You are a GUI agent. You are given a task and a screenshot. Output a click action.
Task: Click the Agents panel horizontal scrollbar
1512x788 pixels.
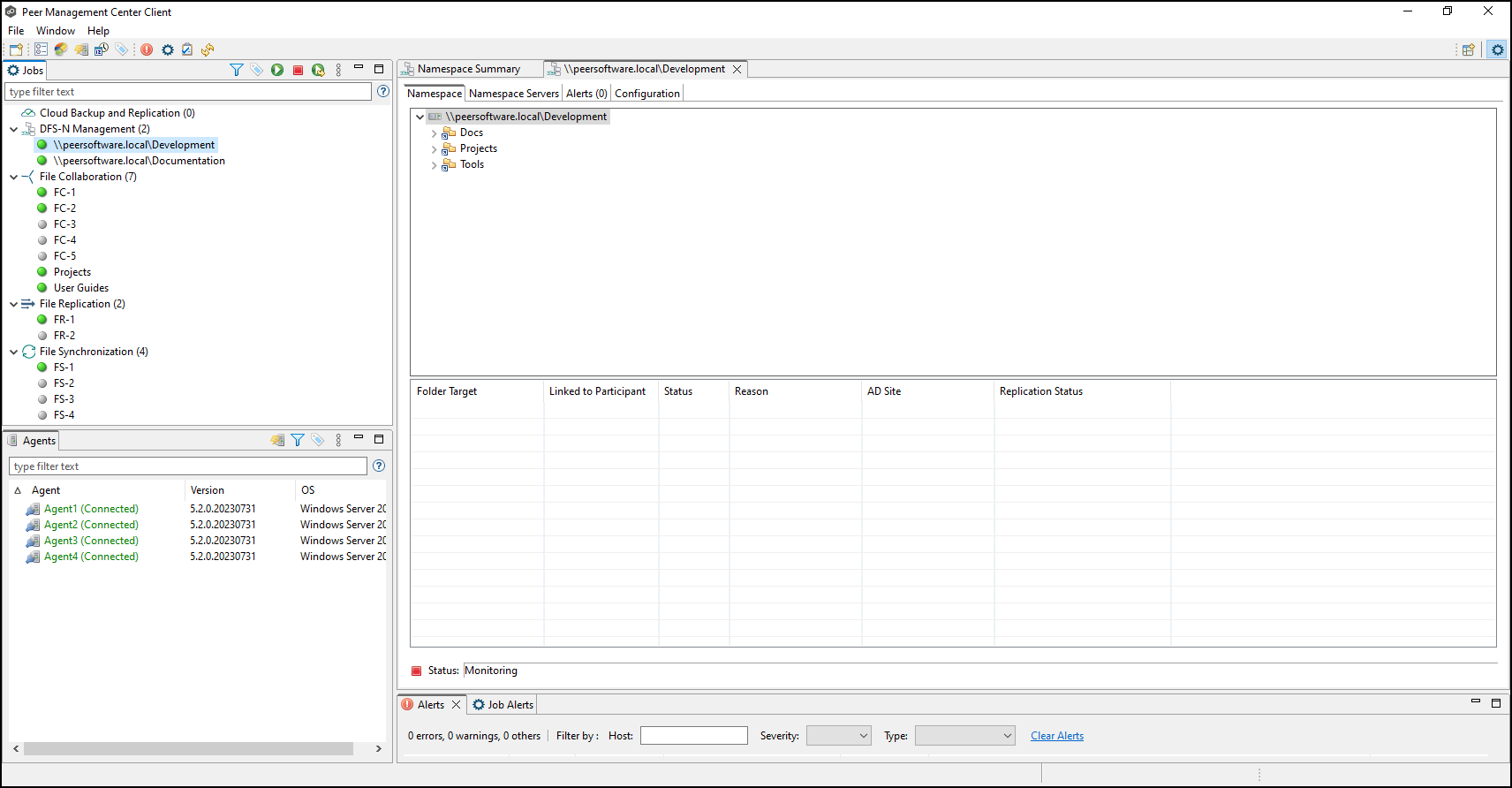(188, 748)
